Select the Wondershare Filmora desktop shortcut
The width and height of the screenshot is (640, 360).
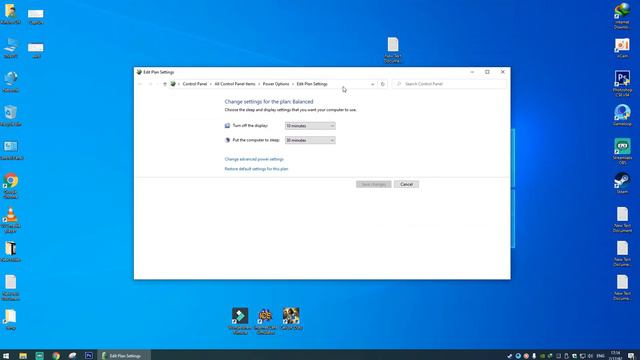(x=240, y=321)
